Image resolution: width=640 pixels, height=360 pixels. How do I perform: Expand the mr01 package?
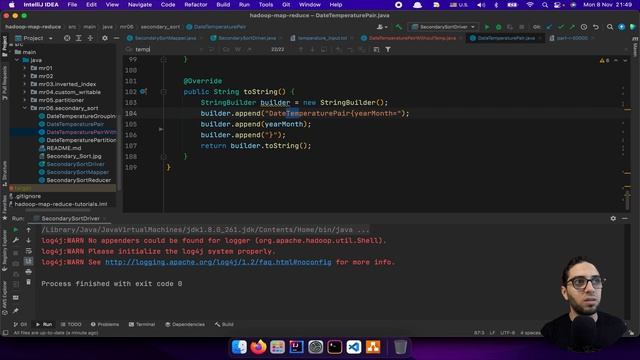25,68
